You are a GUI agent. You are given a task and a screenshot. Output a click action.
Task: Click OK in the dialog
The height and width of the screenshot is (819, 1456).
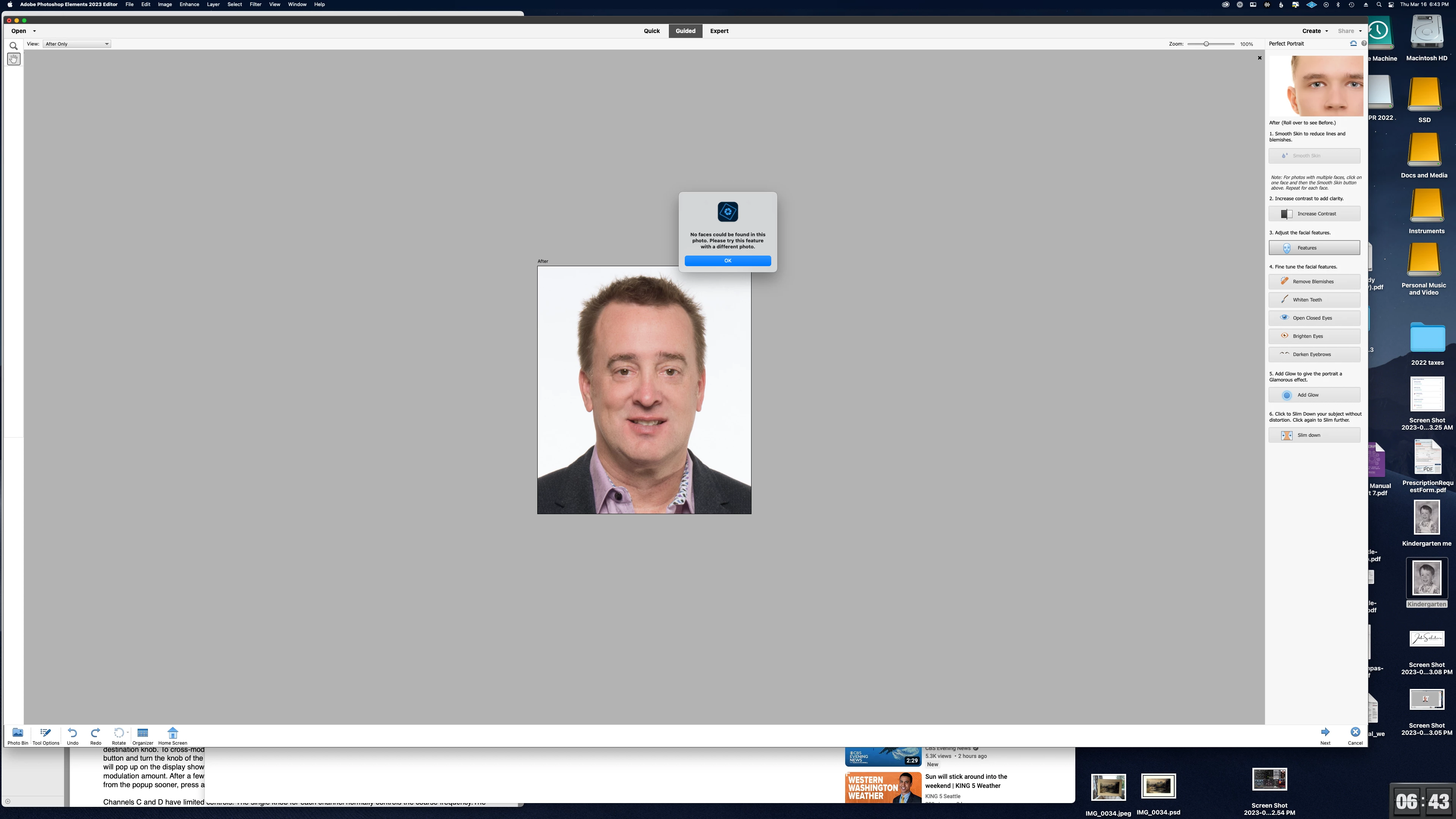click(728, 260)
